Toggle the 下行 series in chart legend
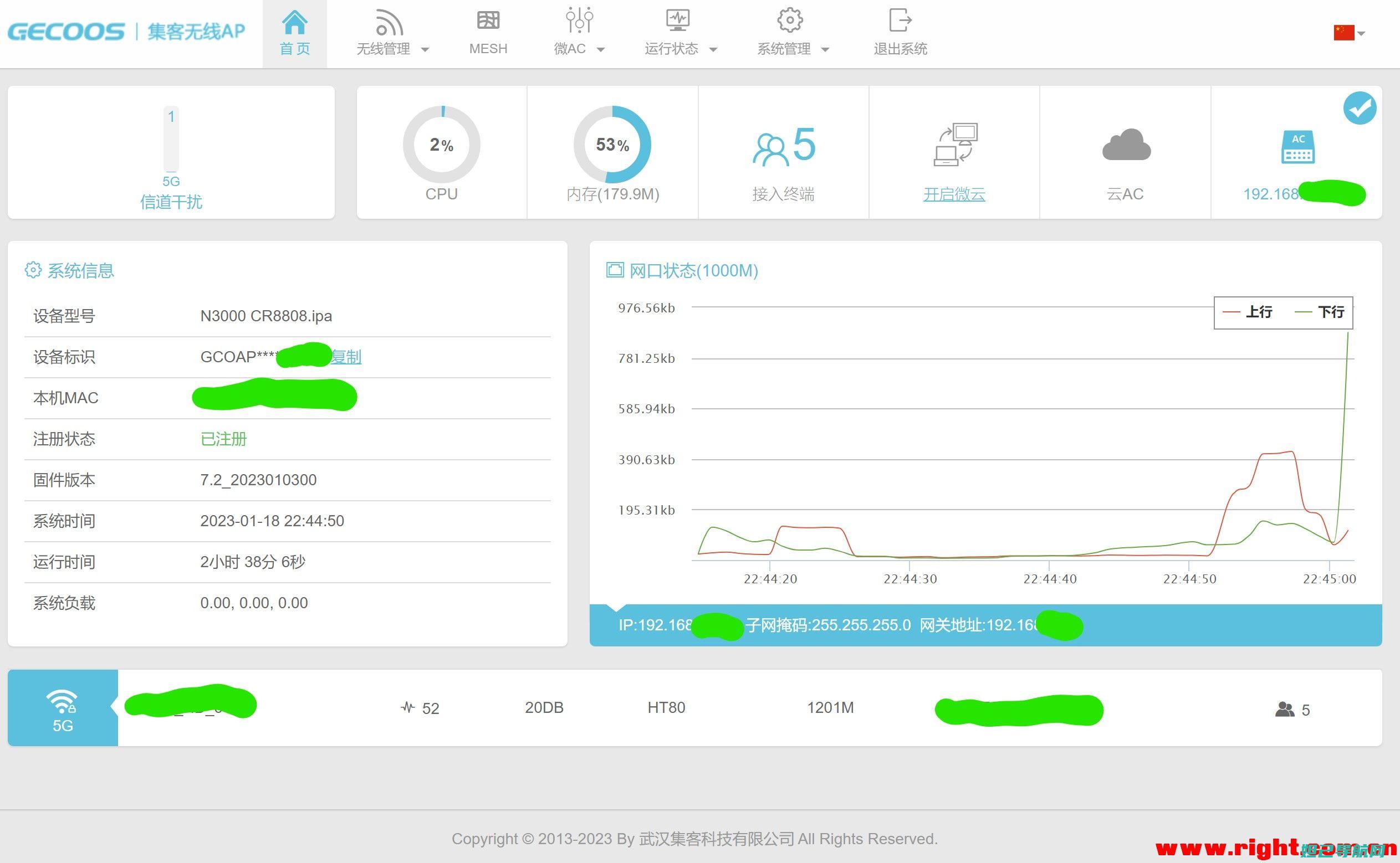 (1320, 312)
